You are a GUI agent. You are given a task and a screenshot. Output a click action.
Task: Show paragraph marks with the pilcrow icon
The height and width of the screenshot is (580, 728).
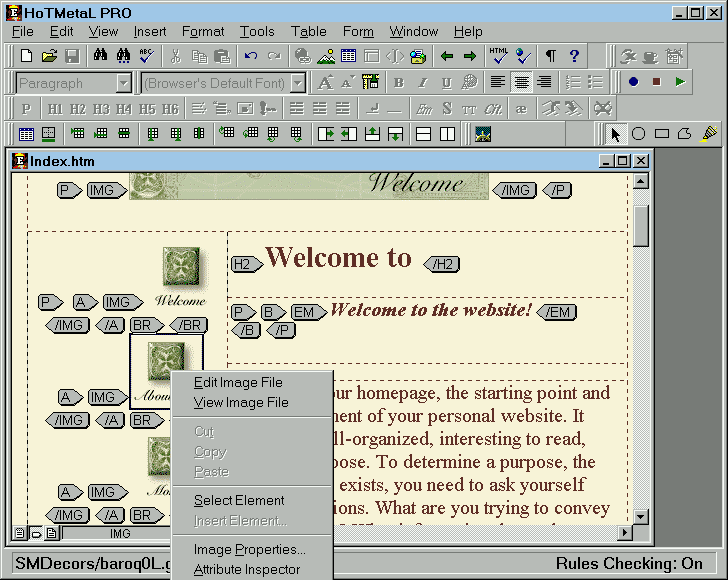click(551, 56)
